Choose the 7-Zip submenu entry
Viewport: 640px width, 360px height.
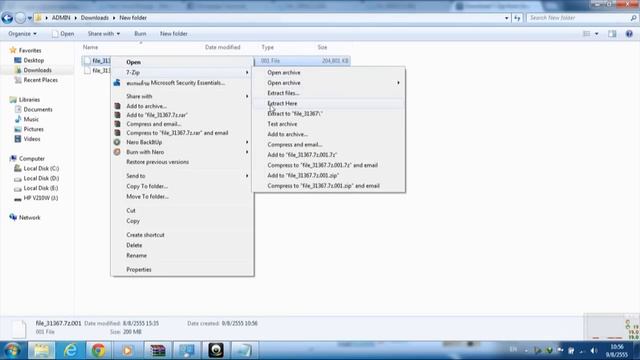point(182,72)
